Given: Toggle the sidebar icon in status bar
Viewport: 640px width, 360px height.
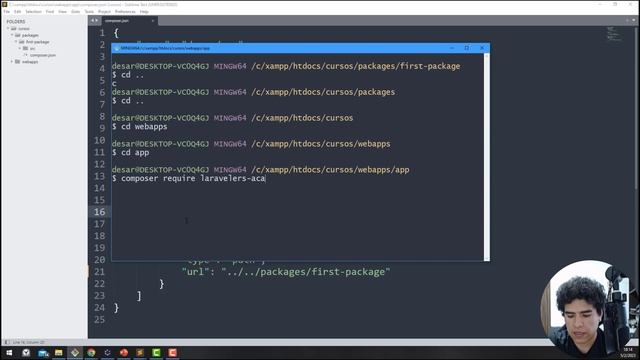Looking at the screenshot, I should pyautogui.click(x=7, y=342).
